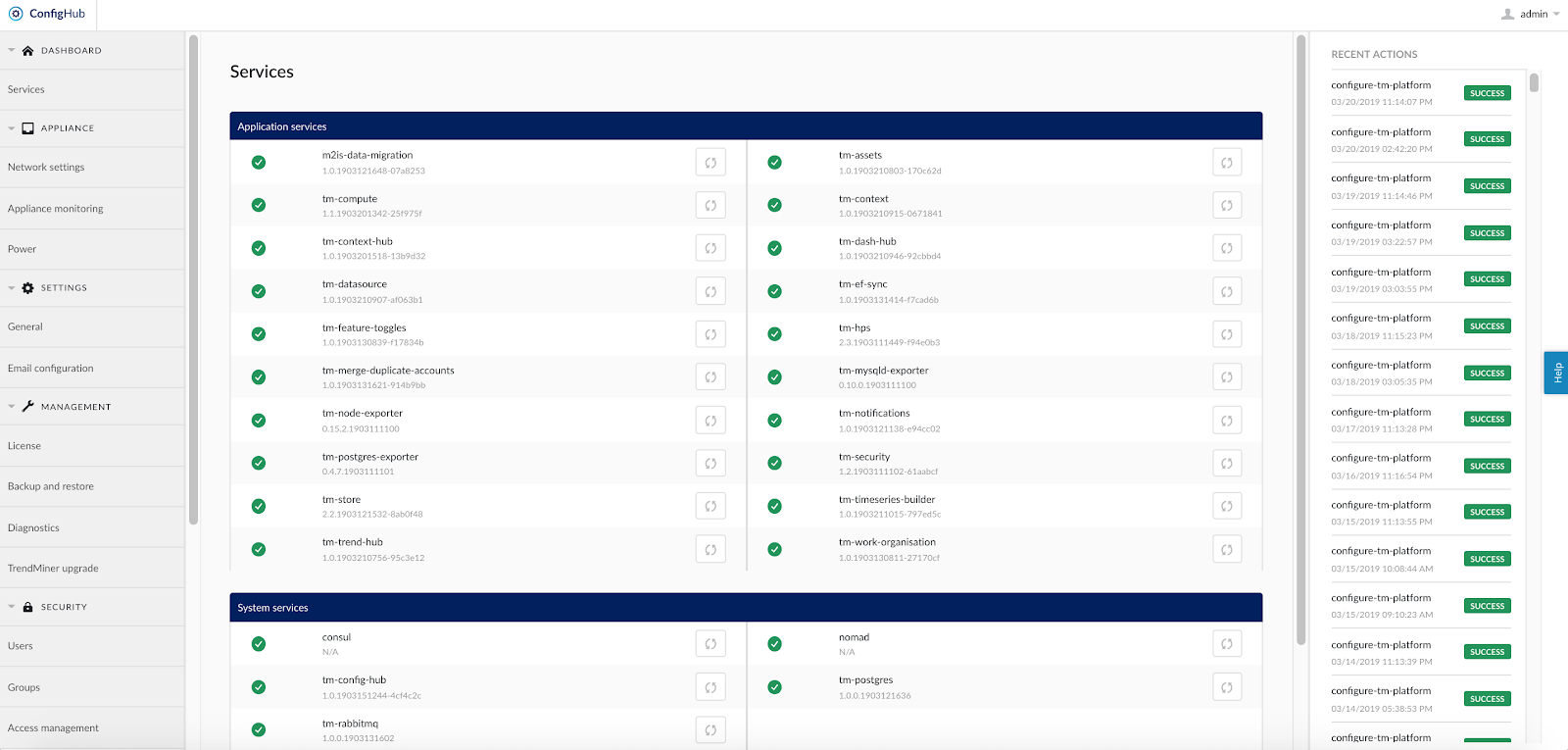Open the admin user dropdown
Image resolution: width=1568 pixels, height=750 pixels.
1531,14
